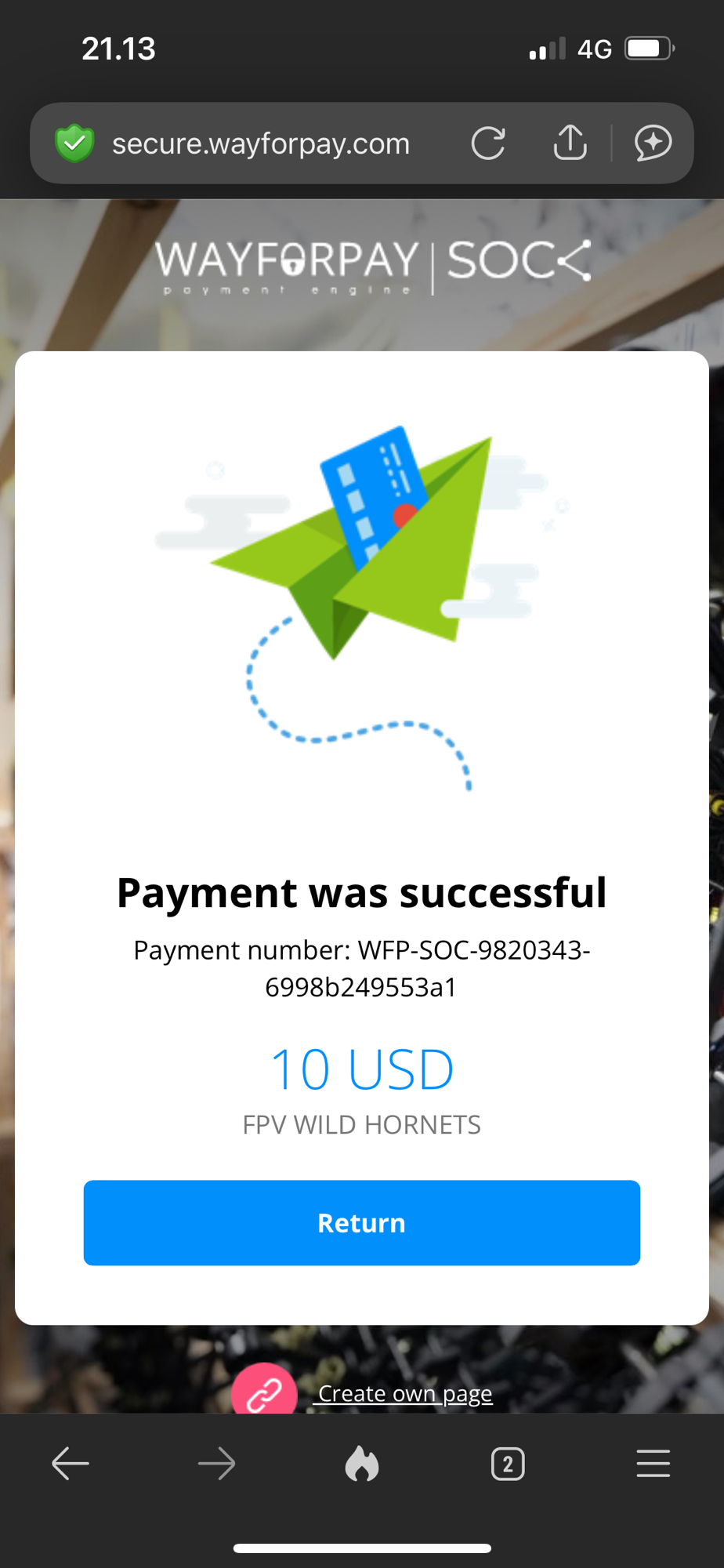Tap the secure.wayforpay.com address field
The image size is (724, 1568).
261,143
